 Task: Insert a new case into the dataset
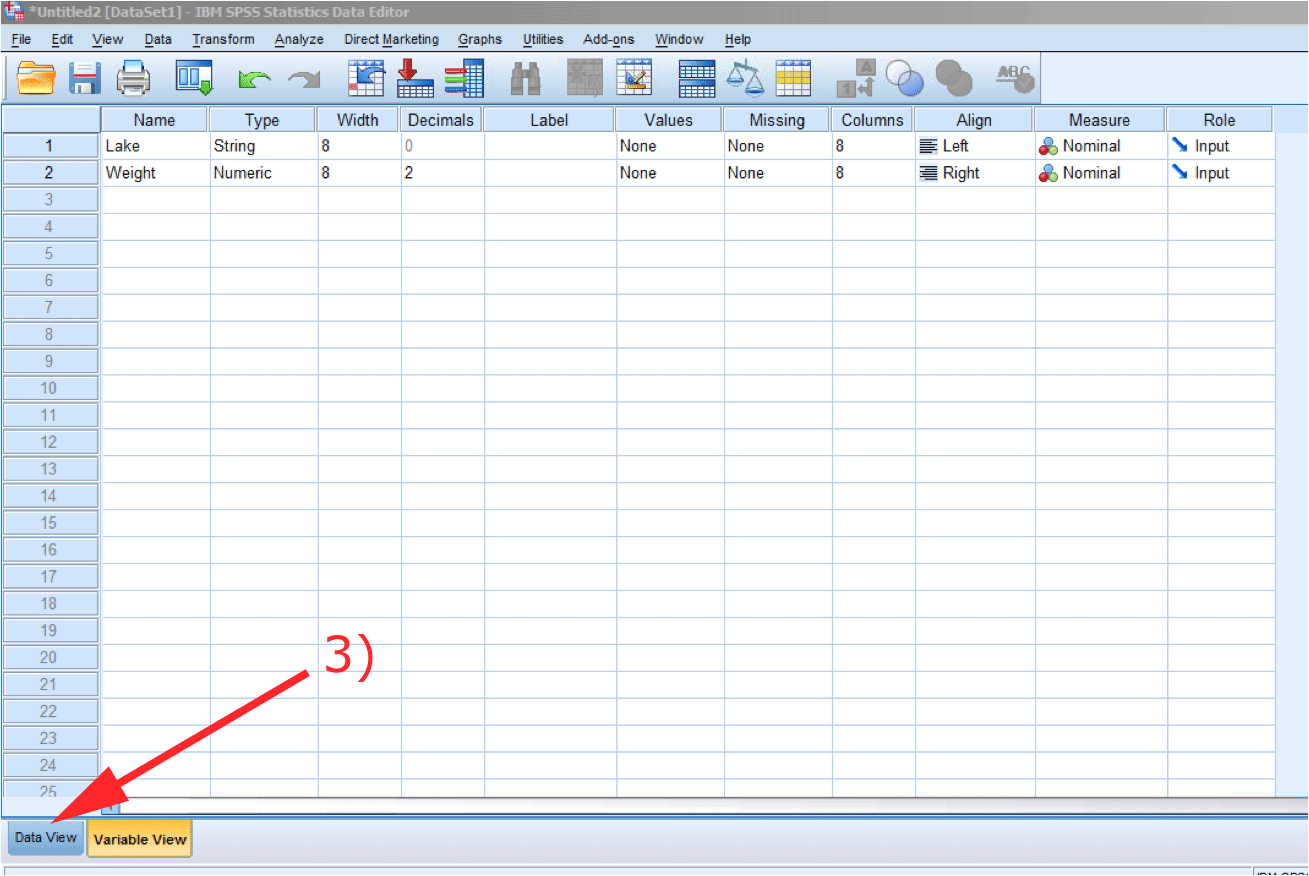[415, 77]
